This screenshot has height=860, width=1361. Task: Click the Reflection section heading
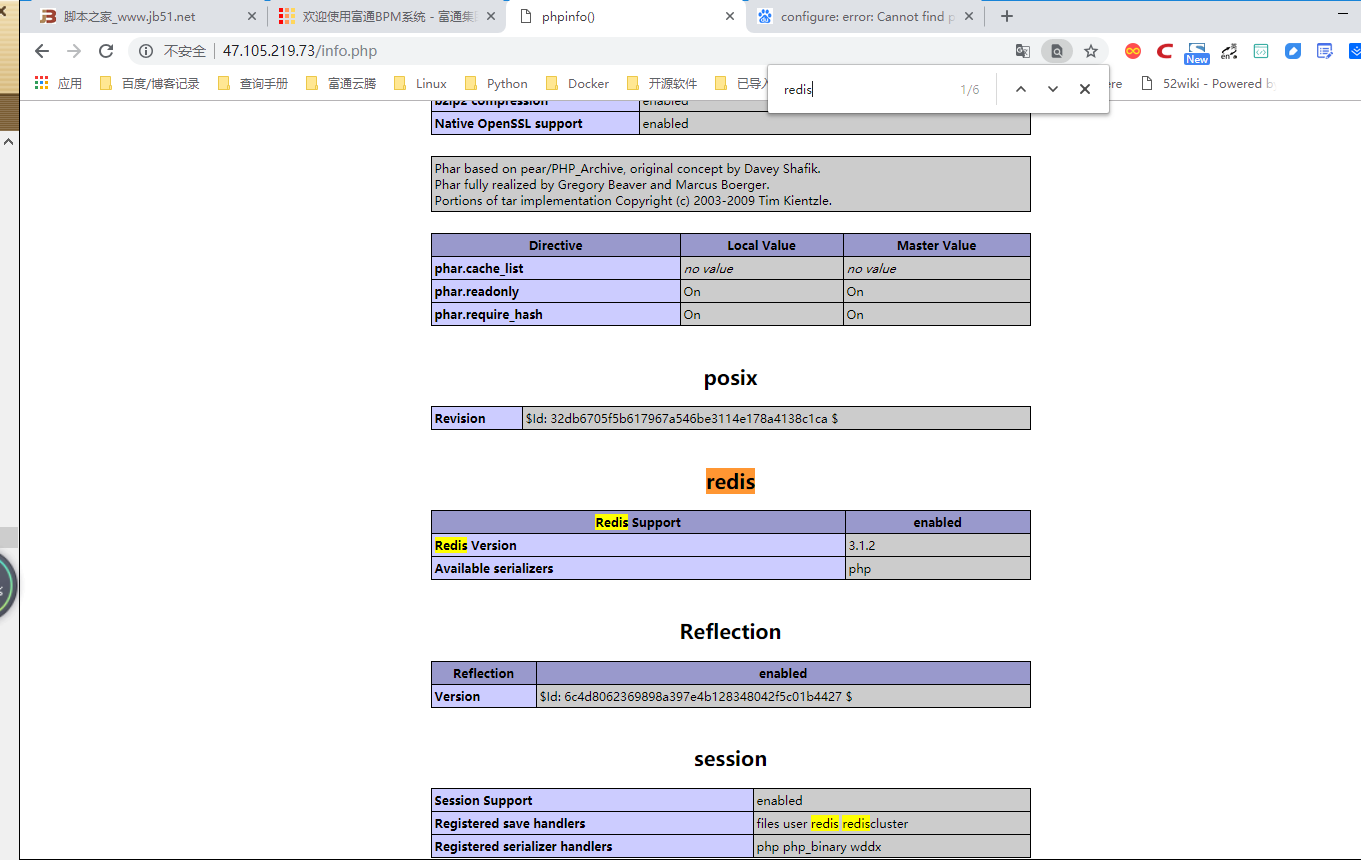(x=730, y=631)
